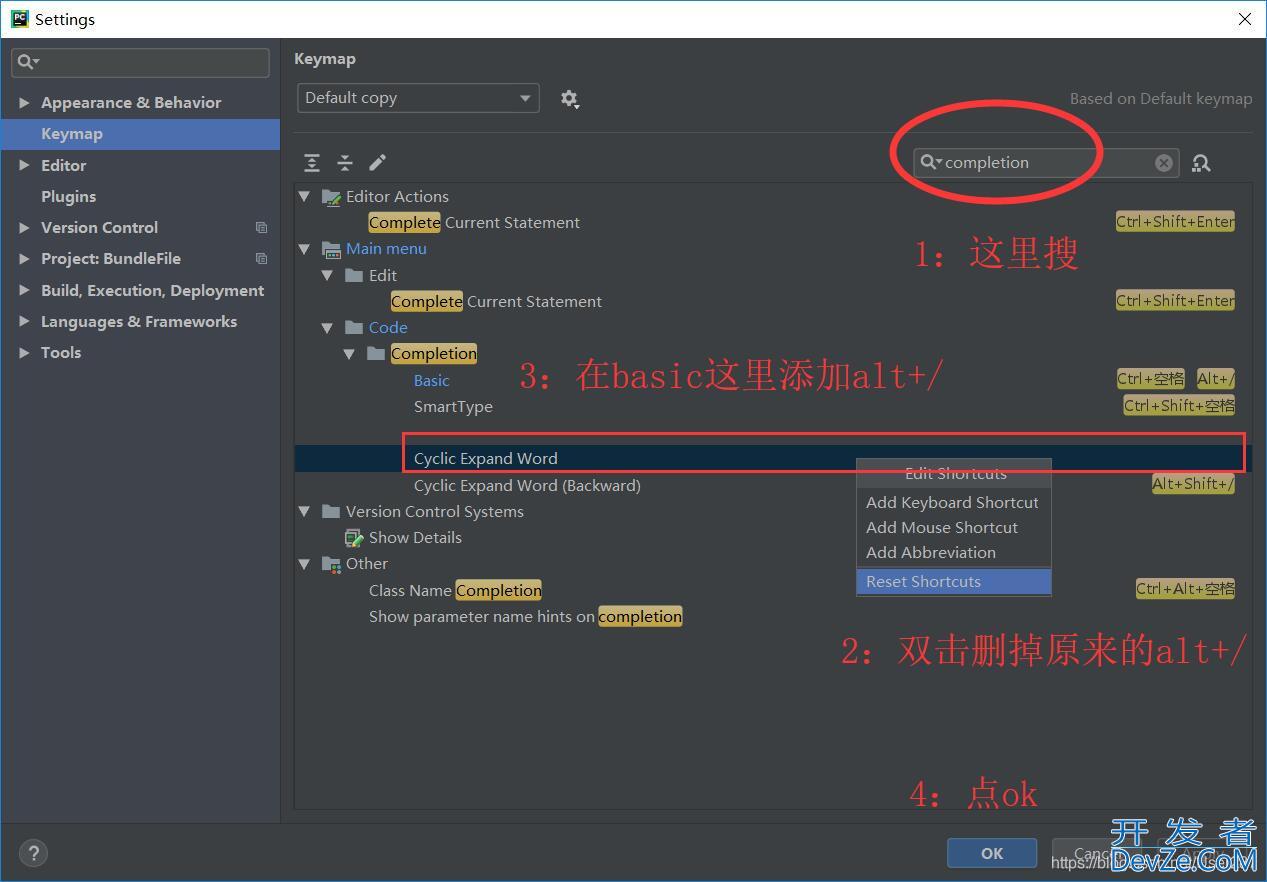1267x882 pixels.
Task: Expand the Version Control settings section
Action: (x=24, y=228)
